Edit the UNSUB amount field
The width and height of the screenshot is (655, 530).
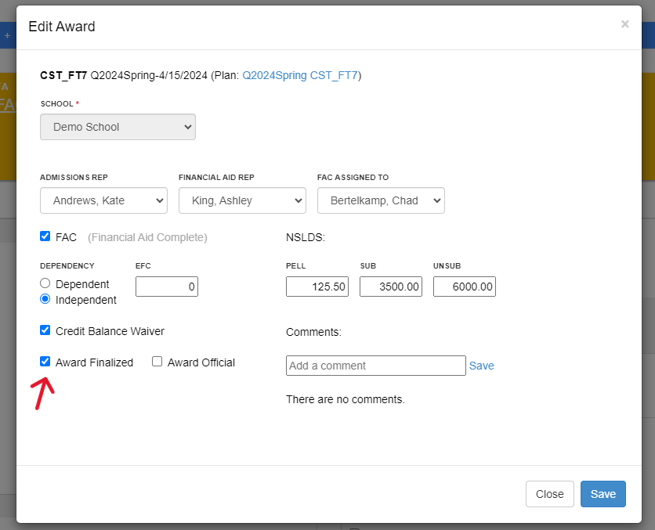(x=465, y=287)
